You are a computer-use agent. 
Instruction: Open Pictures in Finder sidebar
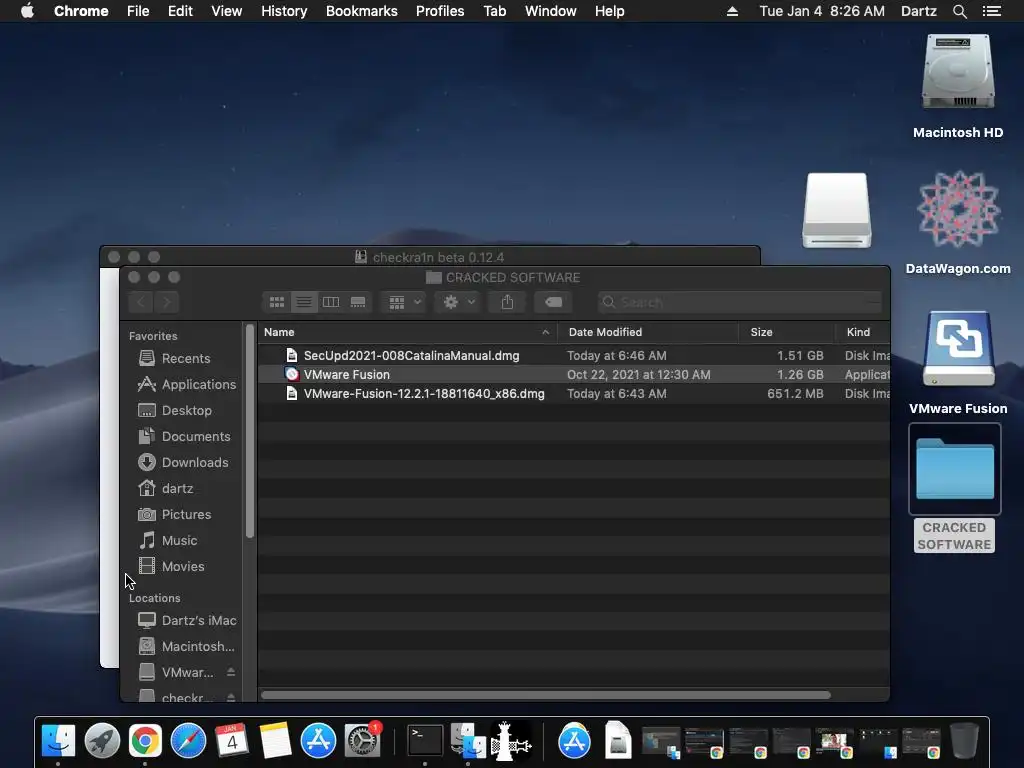pos(174,515)
